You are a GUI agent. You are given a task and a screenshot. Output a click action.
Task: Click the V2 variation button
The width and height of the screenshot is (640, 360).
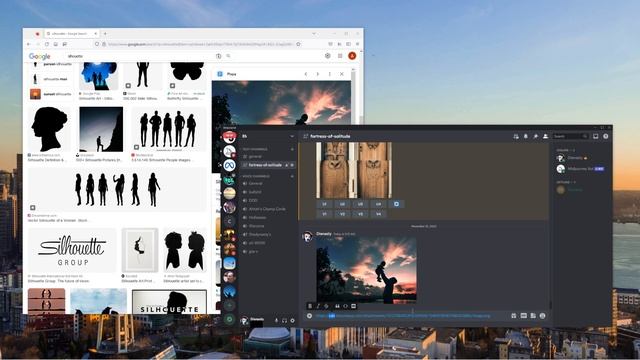coord(342,214)
